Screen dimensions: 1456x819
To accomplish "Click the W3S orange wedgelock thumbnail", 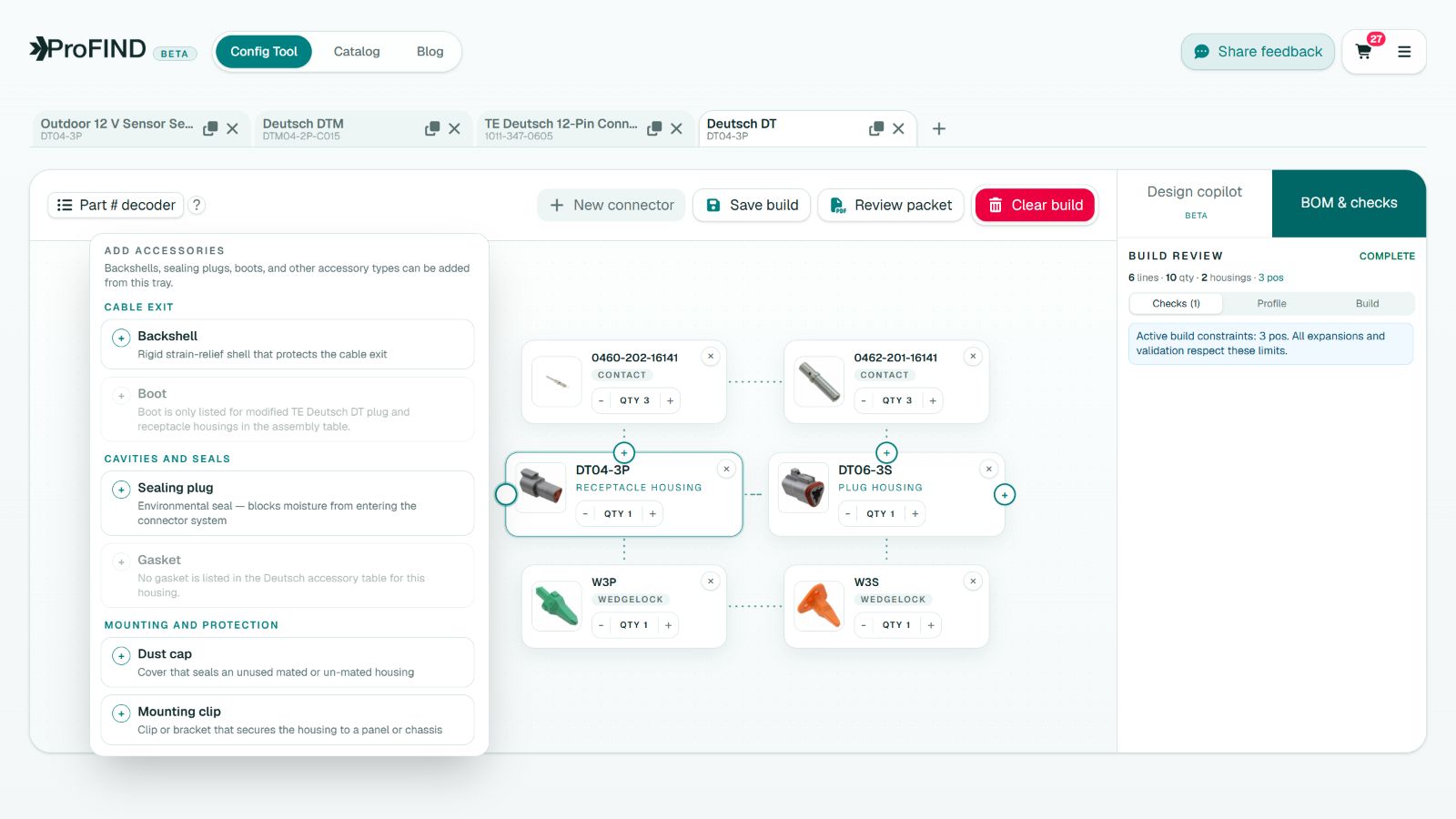I will coord(819,606).
